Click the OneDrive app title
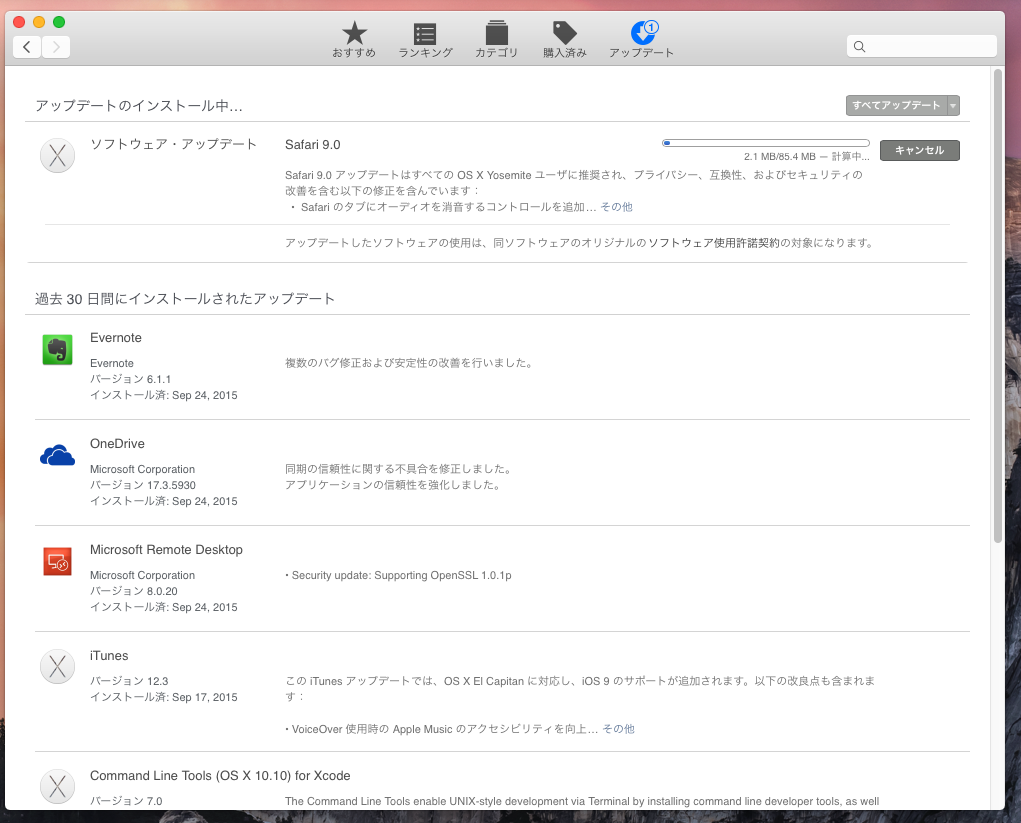Image resolution: width=1021 pixels, height=823 pixels. point(117,444)
